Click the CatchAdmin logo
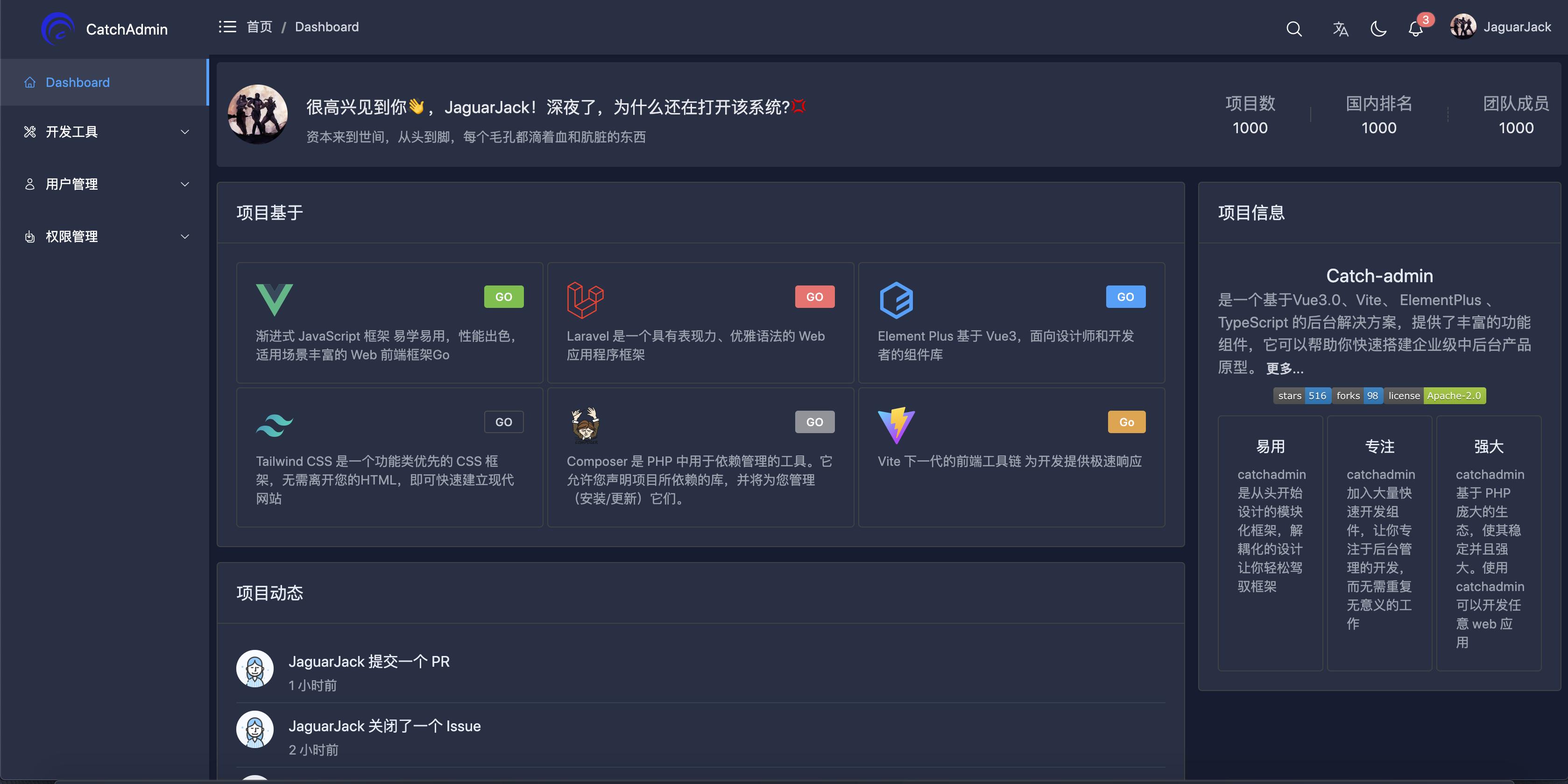 tap(58, 29)
